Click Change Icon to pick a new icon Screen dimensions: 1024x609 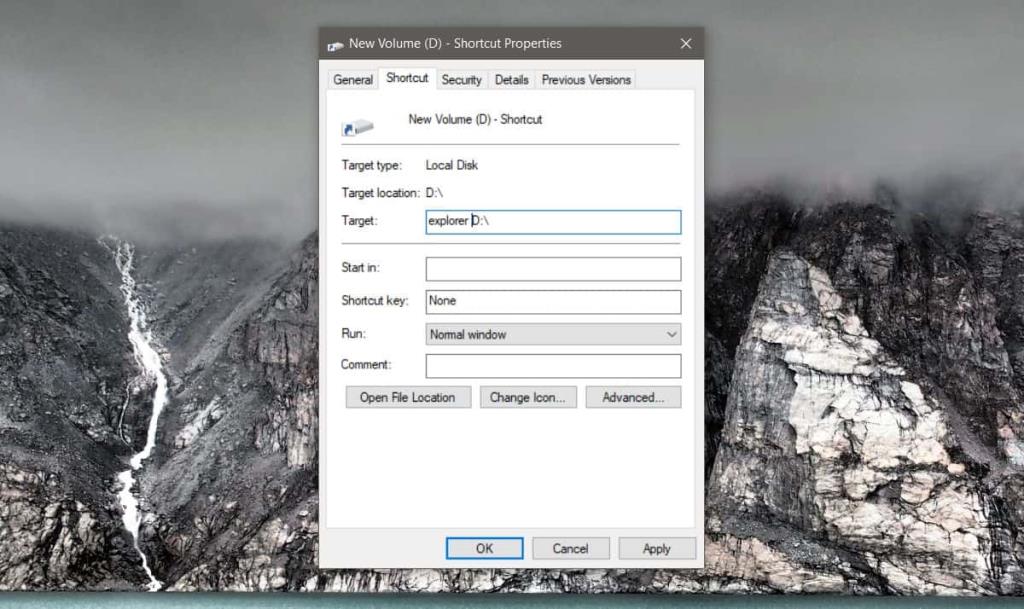click(528, 397)
